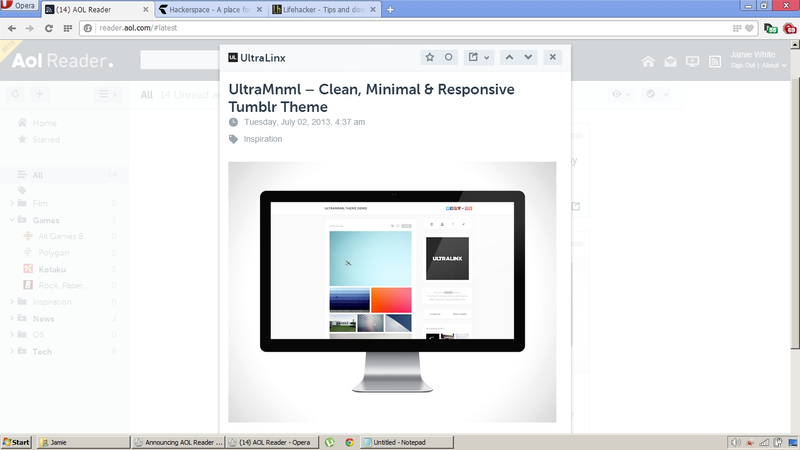Click the Inspiration tag
Image resolution: width=800 pixels, height=450 pixels.
[263, 139]
